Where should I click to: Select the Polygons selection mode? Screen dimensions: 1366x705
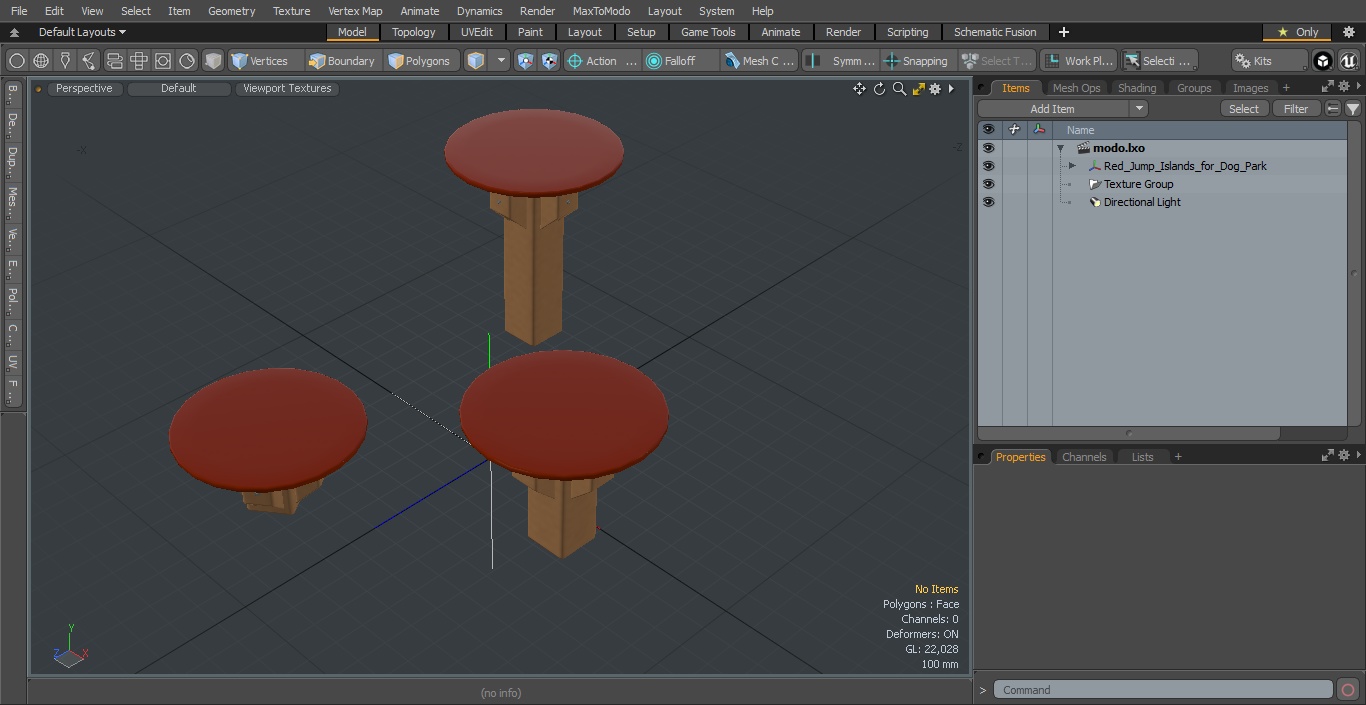pyautogui.click(x=420, y=61)
